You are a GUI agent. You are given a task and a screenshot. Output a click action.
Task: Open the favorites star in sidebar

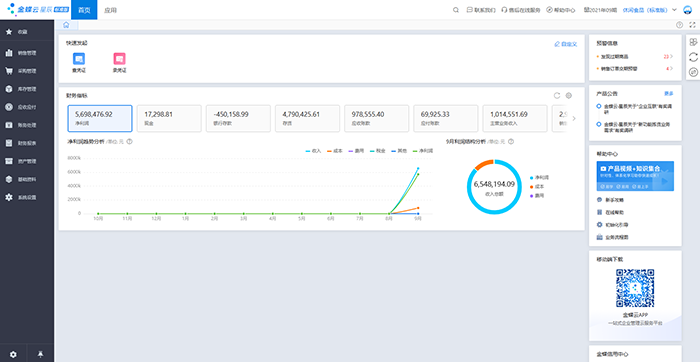coord(9,32)
